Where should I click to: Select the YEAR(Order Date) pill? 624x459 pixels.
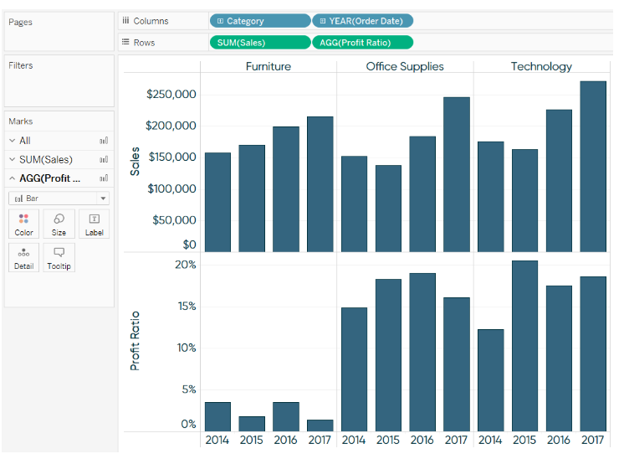pyautogui.click(x=363, y=21)
